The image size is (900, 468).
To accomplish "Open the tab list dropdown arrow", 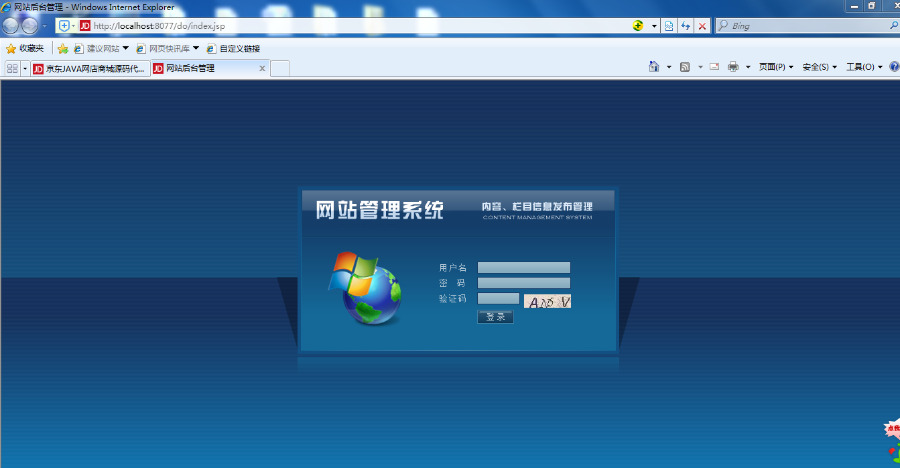I will point(25,69).
